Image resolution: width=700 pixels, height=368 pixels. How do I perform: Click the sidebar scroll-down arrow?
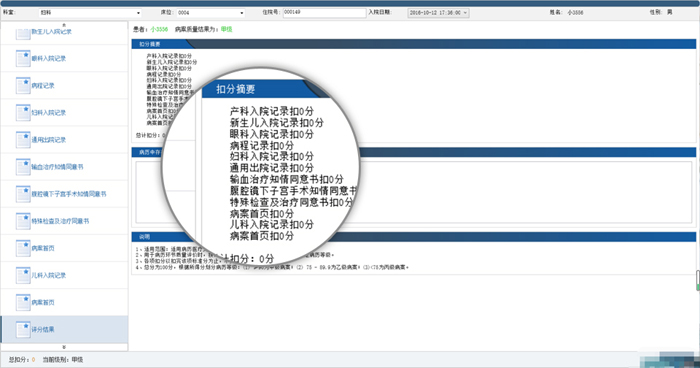coord(64,347)
